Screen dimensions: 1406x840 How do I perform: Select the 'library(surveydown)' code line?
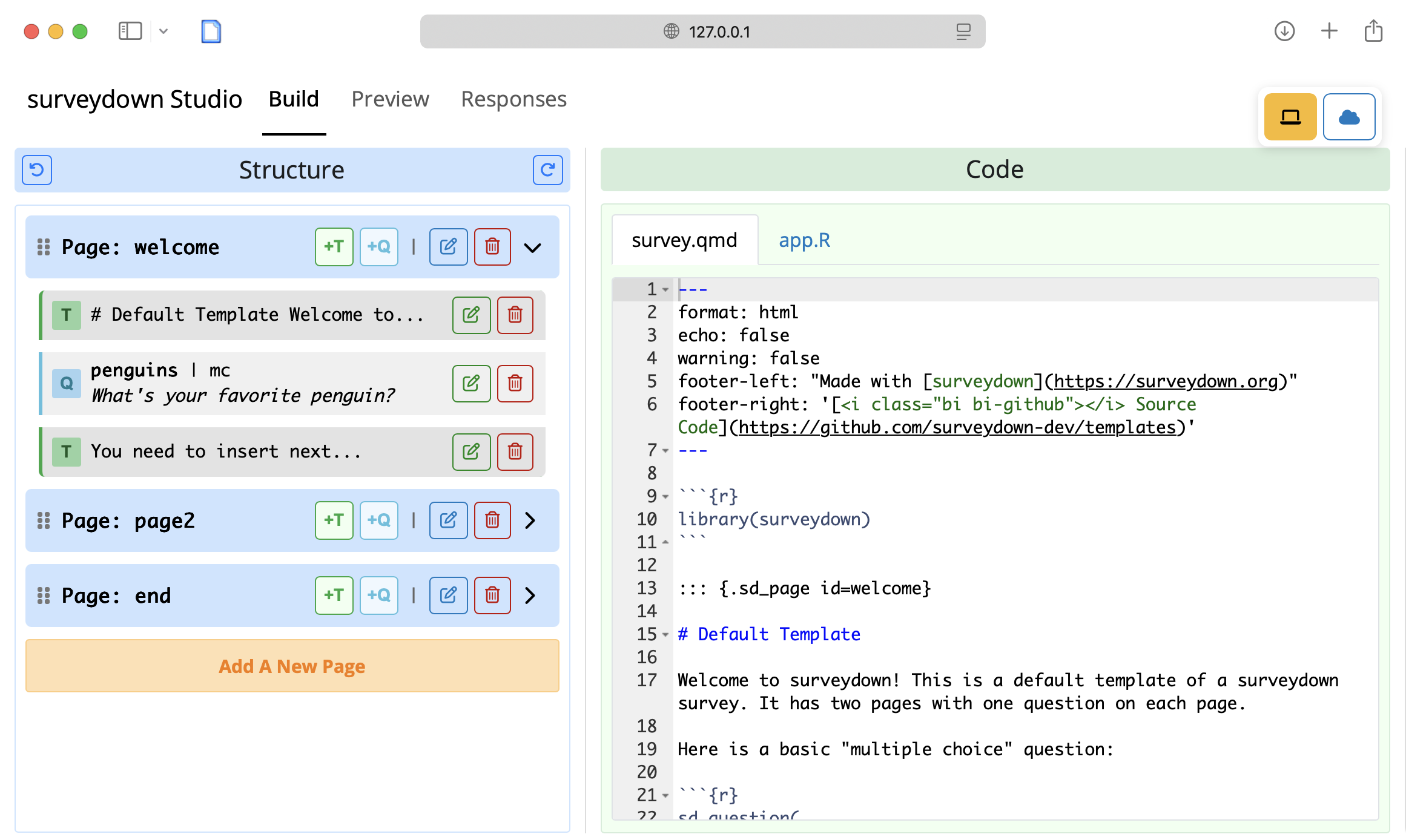773,519
